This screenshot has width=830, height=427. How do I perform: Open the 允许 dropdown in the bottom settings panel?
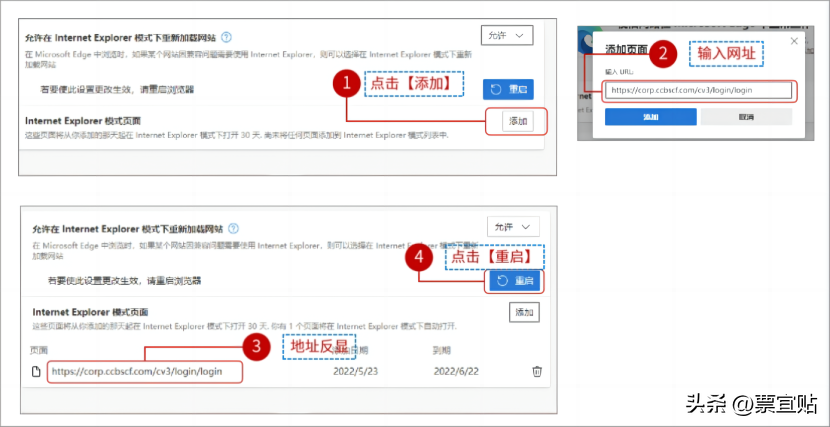[x=513, y=226]
